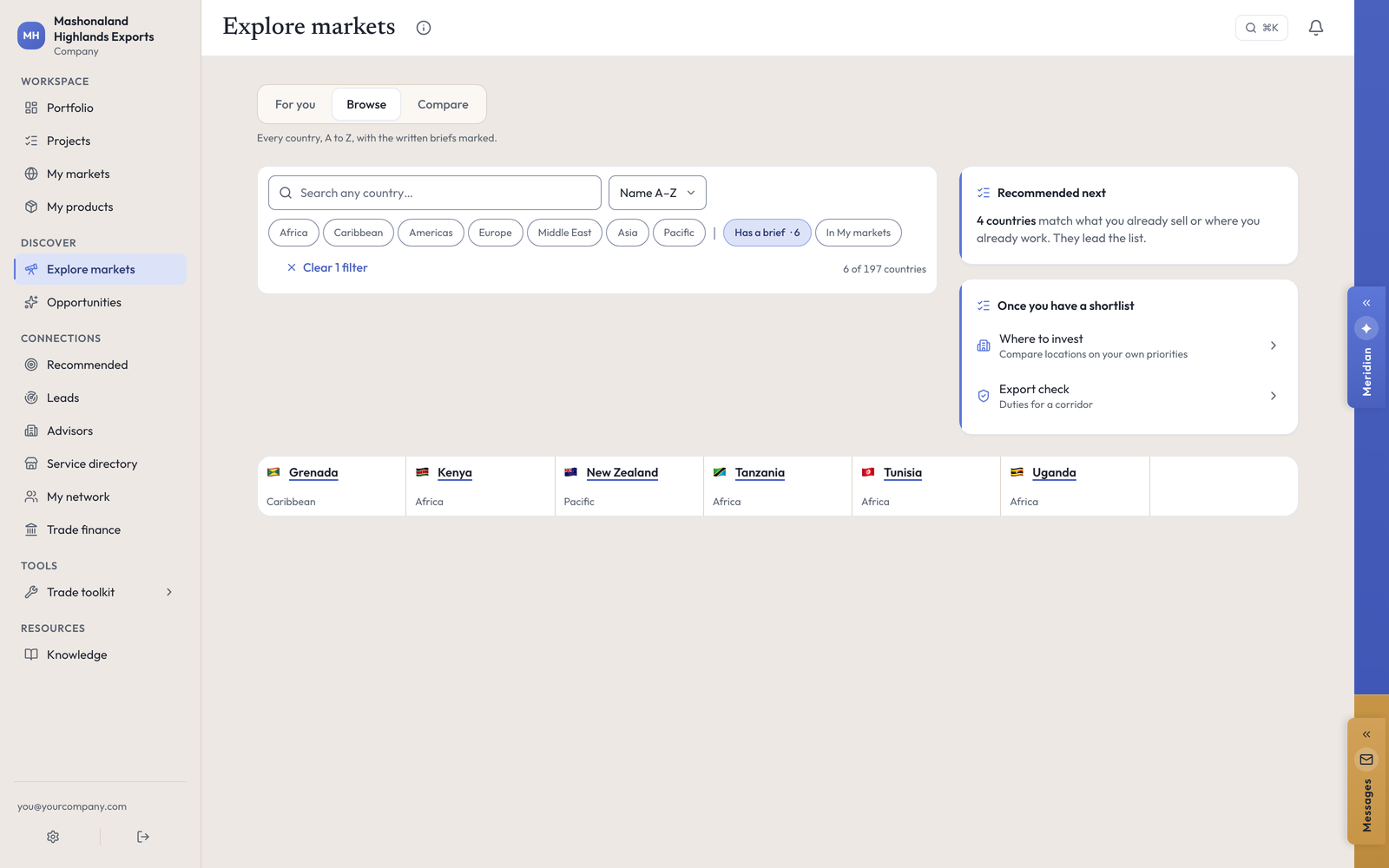Image resolution: width=1389 pixels, height=868 pixels.
Task: Open Projects in the sidebar
Action: pyautogui.click(x=100, y=141)
